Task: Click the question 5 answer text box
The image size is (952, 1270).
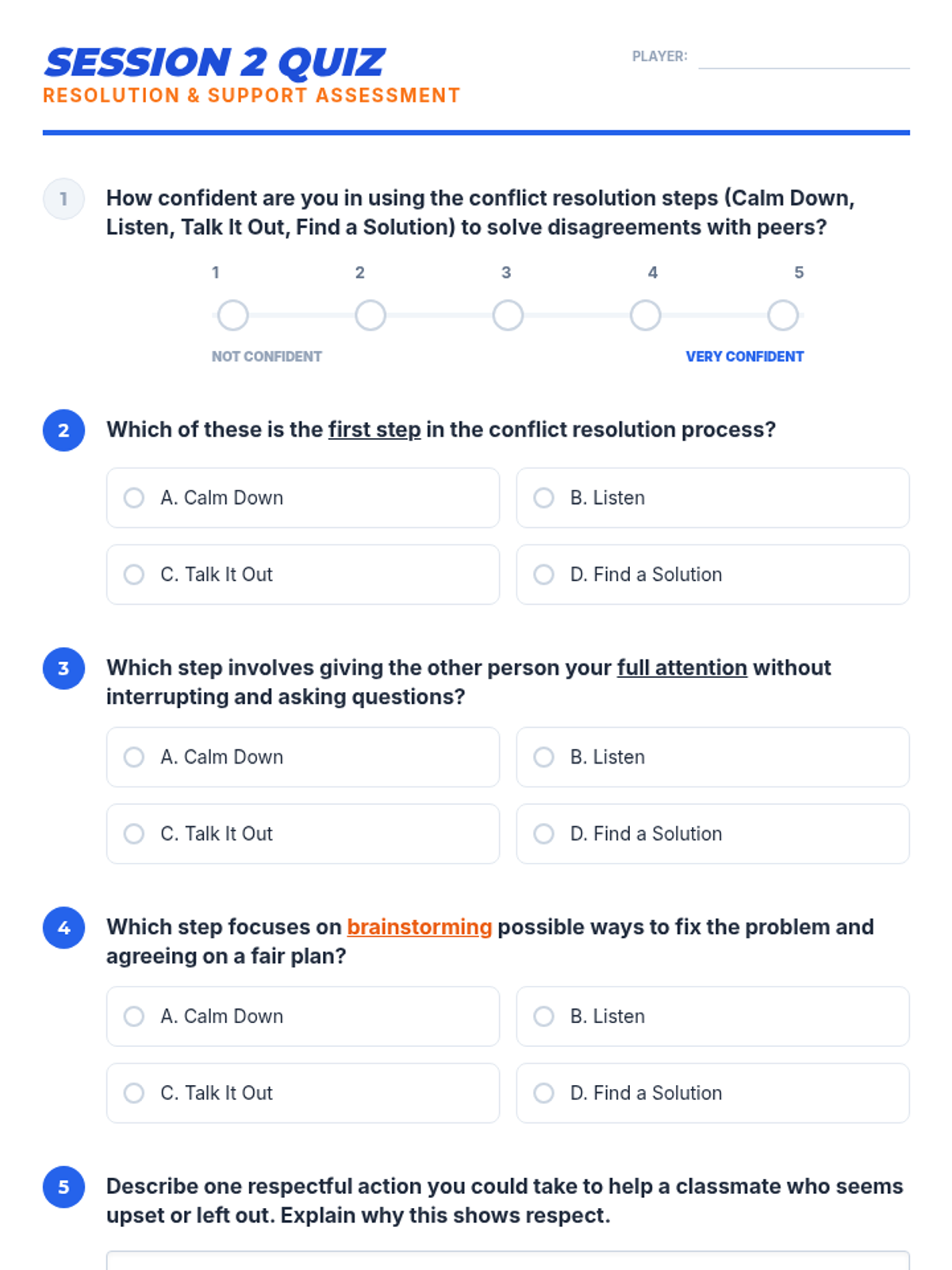Action: [508, 1260]
